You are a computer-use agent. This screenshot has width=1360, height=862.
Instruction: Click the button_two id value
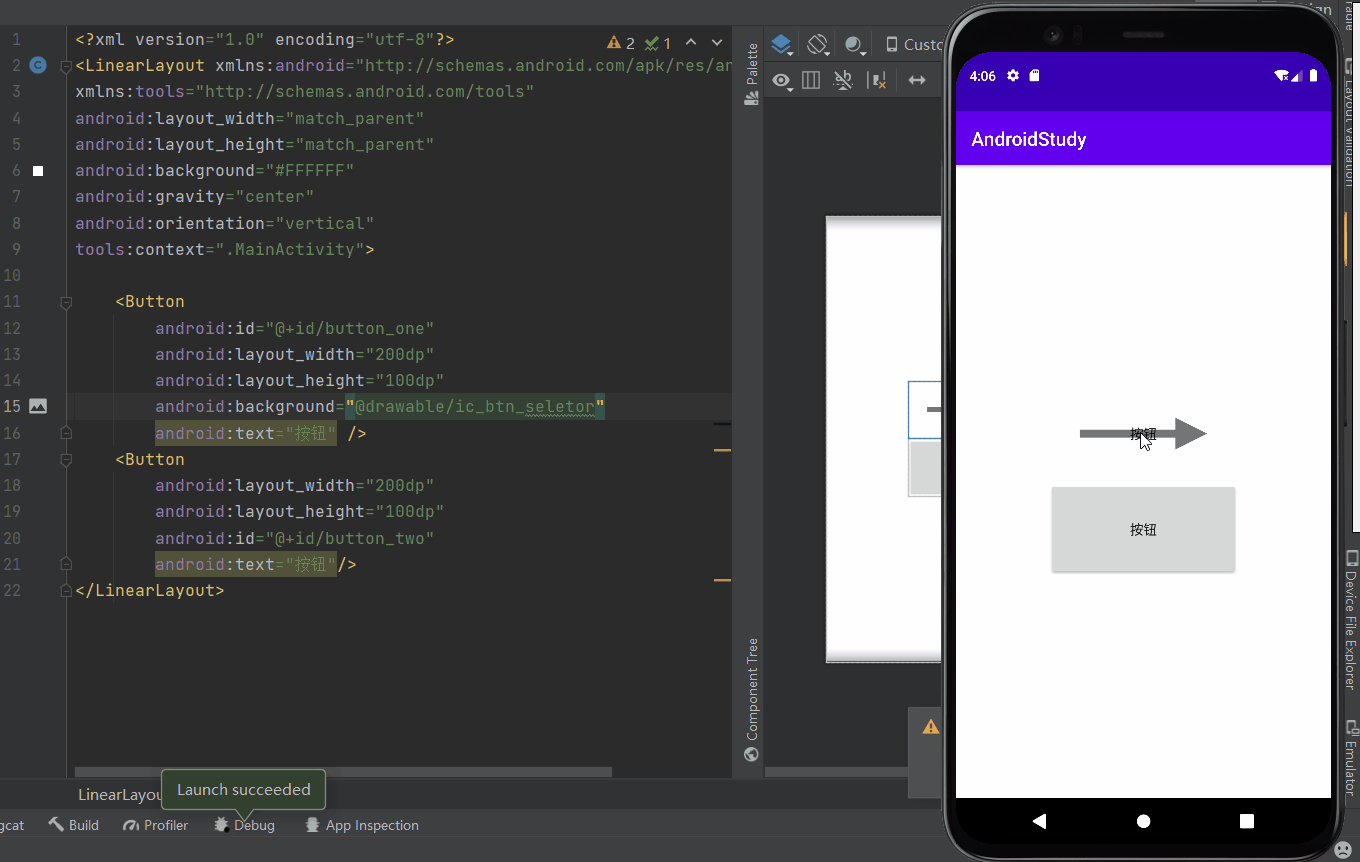(x=349, y=539)
